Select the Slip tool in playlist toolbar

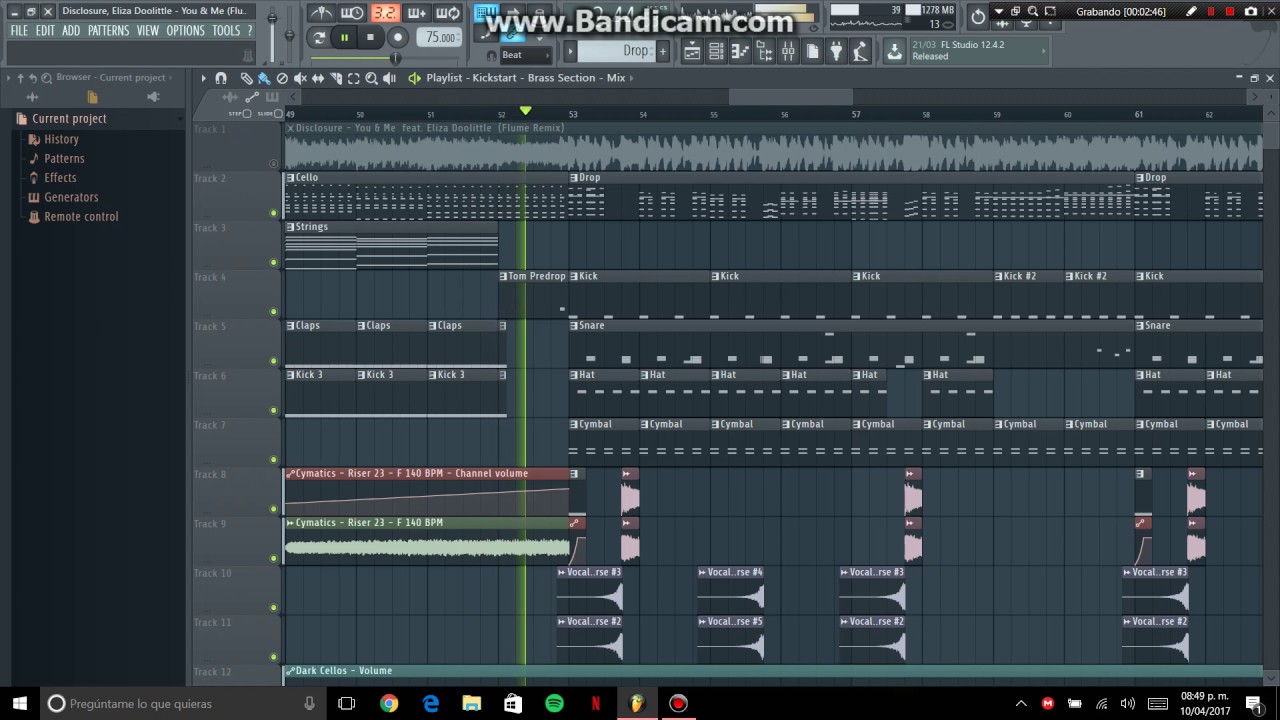pyautogui.click(x=318, y=78)
